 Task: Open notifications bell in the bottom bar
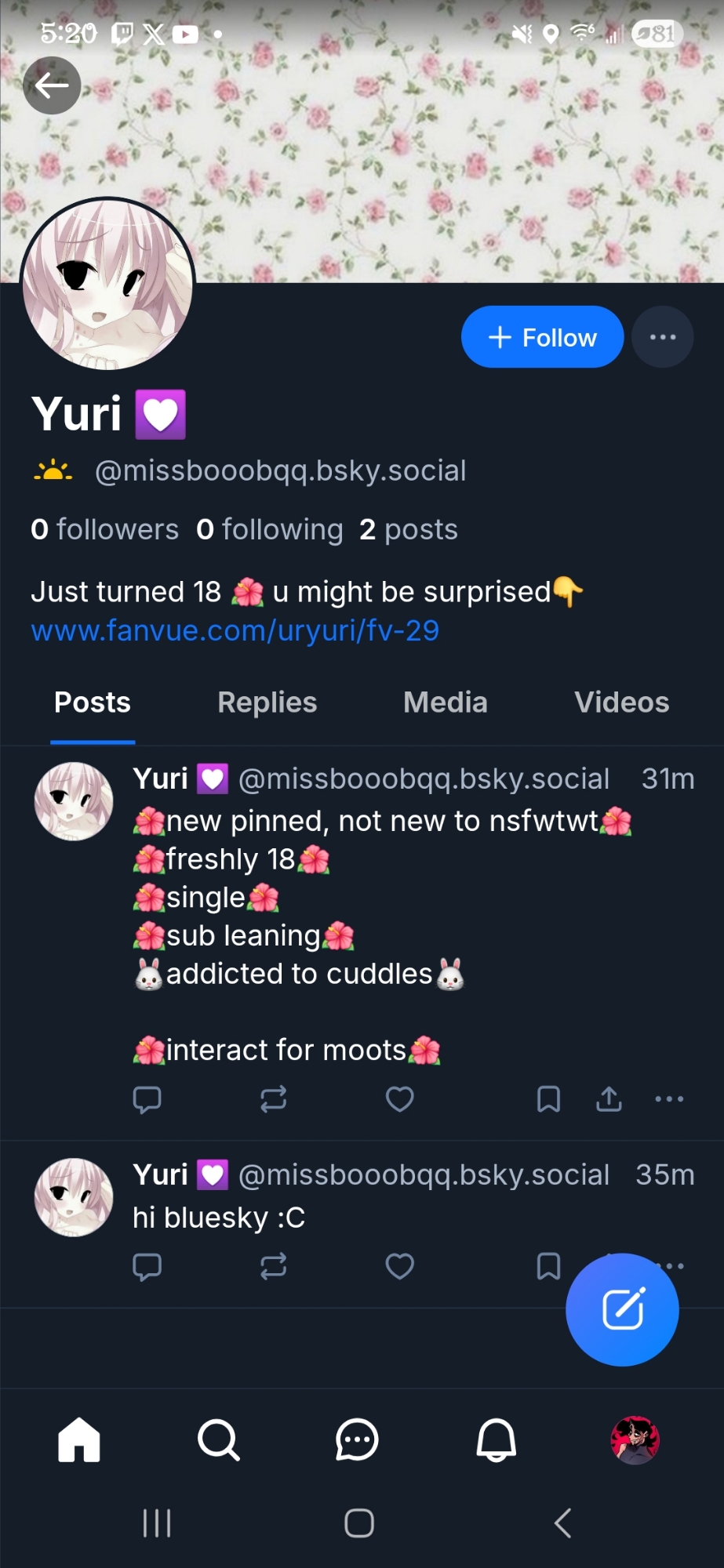pyautogui.click(x=497, y=1439)
